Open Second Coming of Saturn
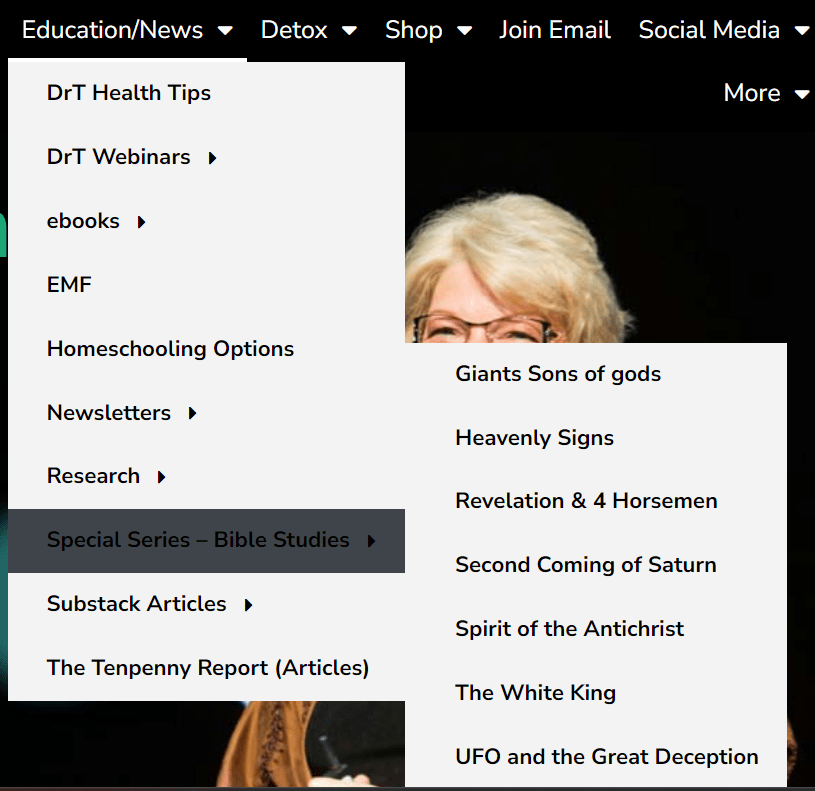This screenshot has height=791, width=815. [x=585, y=565]
